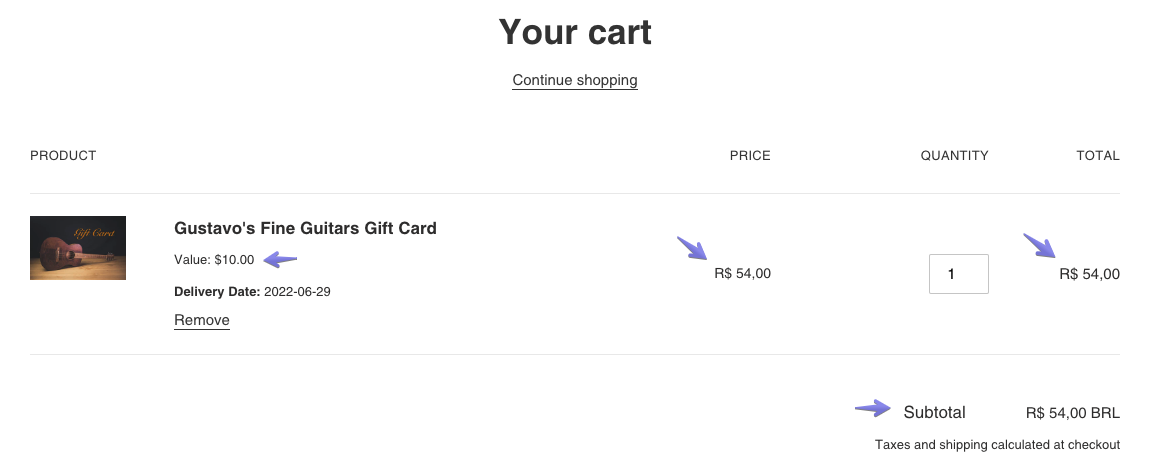Click the PRODUCT column header
This screenshot has height=467, width=1150.
pos(63,156)
